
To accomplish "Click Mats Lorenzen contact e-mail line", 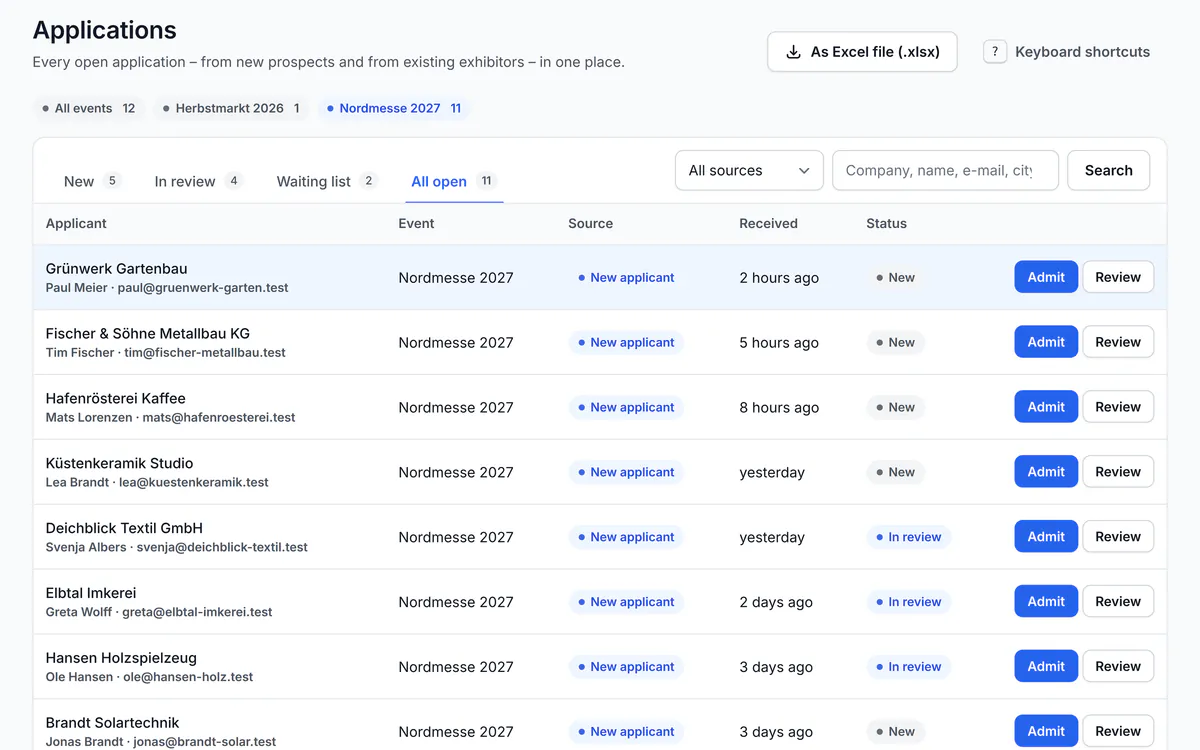I will point(171,418).
